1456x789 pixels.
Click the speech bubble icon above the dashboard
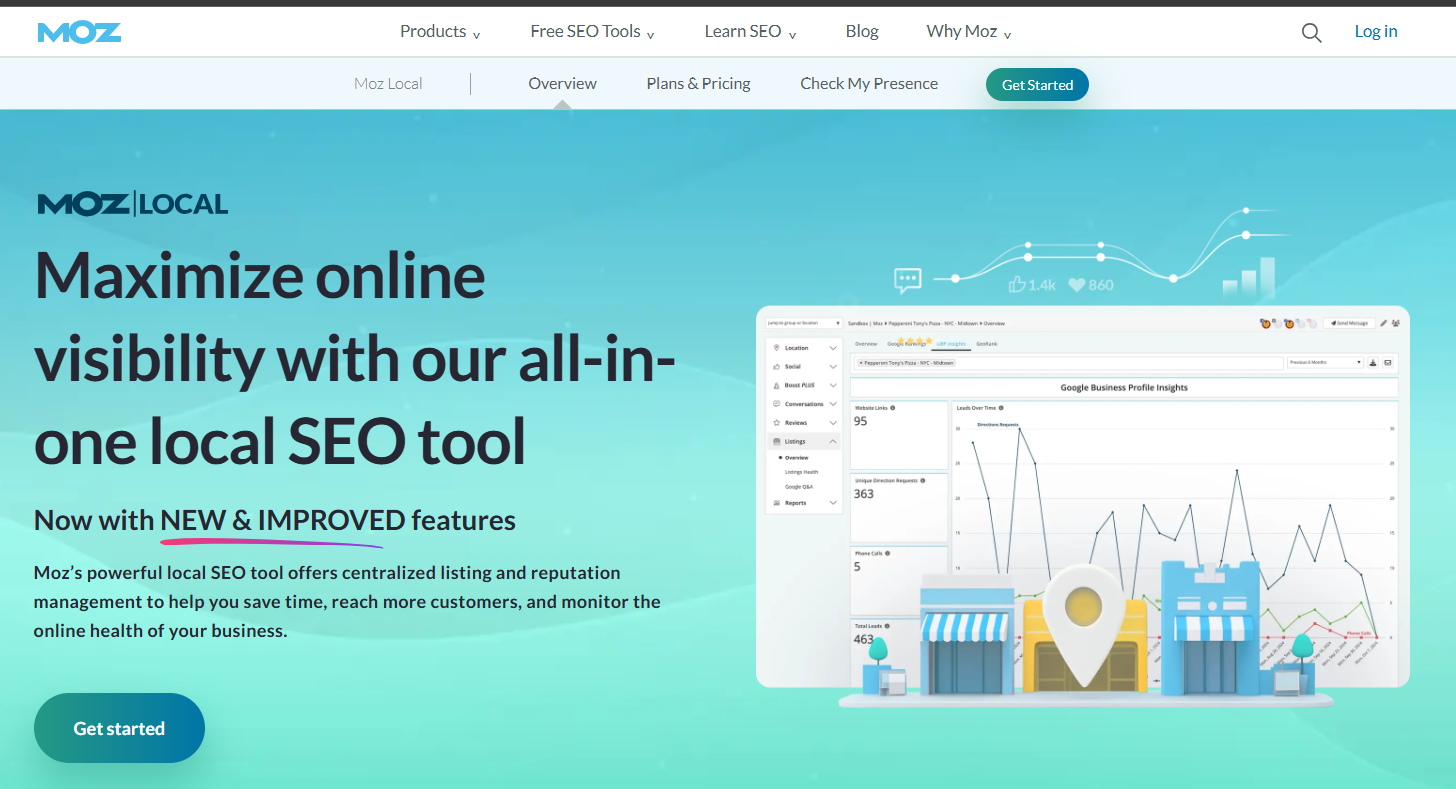[908, 281]
